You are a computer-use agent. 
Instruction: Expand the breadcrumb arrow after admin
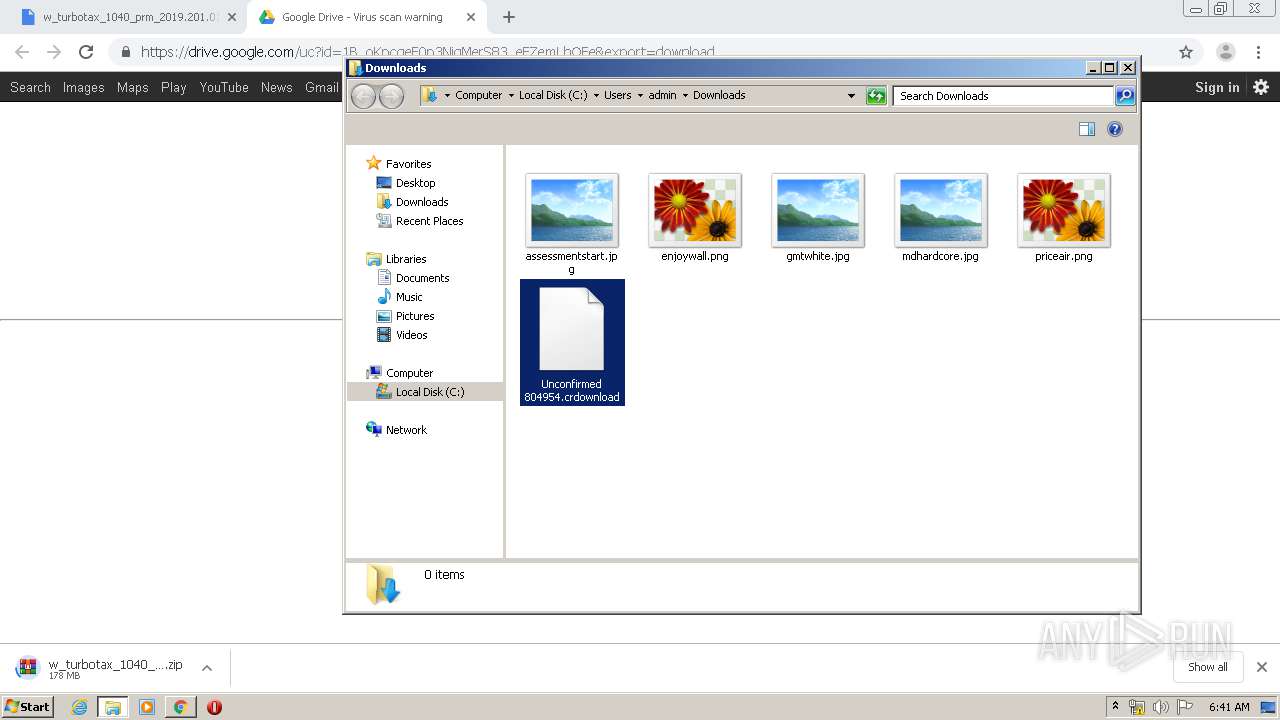point(685,96)
